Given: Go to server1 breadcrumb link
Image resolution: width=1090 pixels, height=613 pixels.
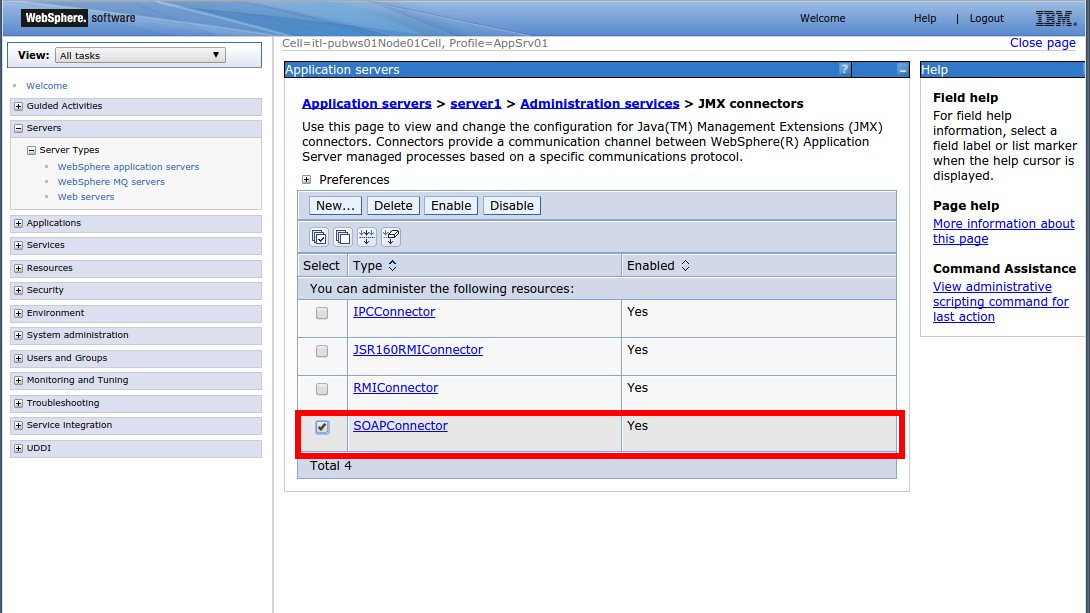Looking at the screenshot, I should click(475, 104).
